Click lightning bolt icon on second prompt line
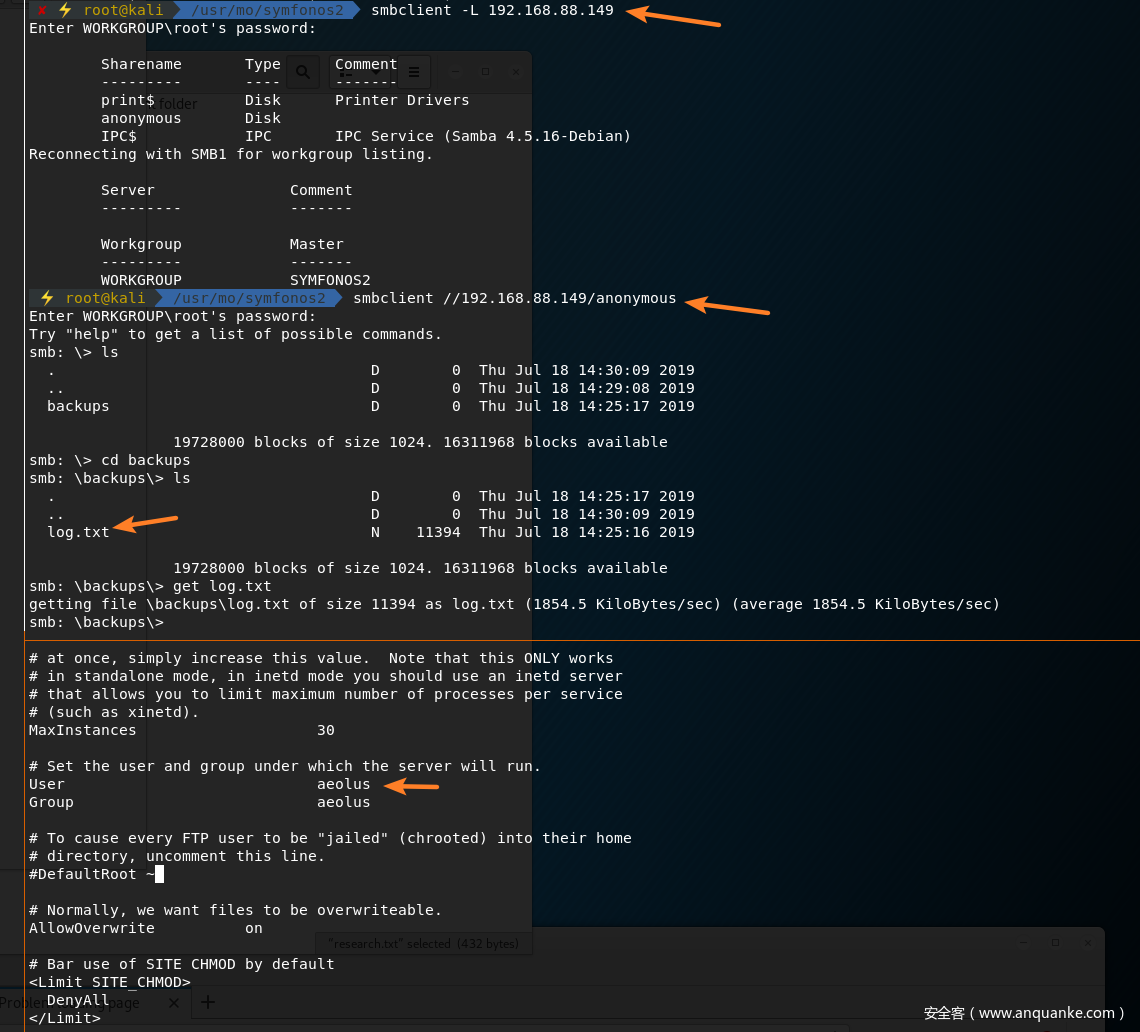Screen dimensions: 1140x1032 [x=47, y=298]
